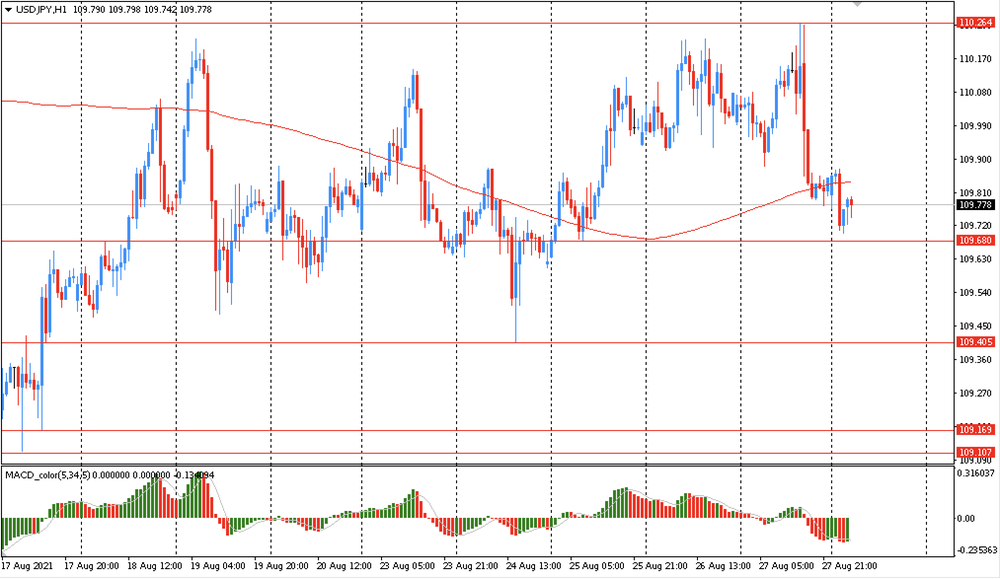The image size is (1000, 579).
Task: Click price scale value 109.810
Action: [x=976, y=193]
